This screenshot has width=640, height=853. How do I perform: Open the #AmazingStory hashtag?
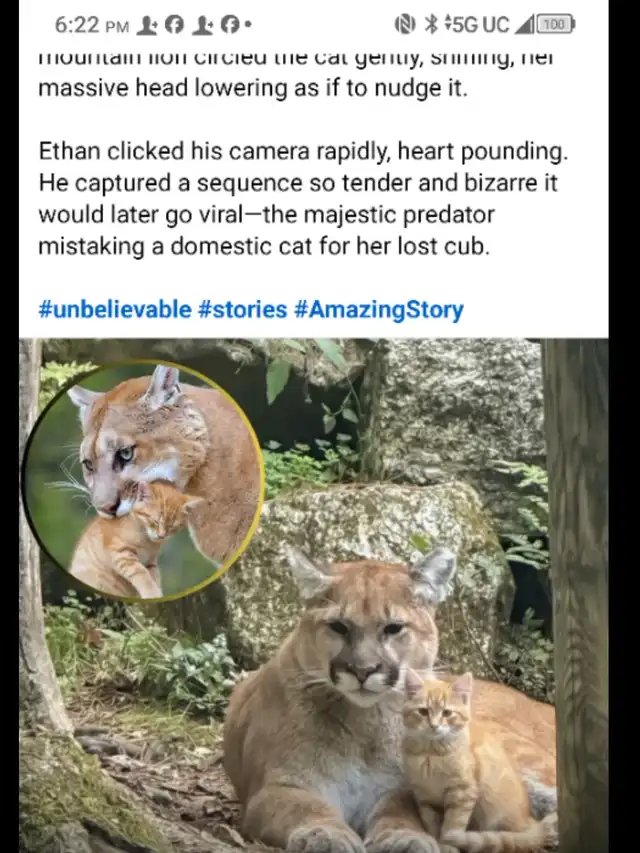pos(378,310)
